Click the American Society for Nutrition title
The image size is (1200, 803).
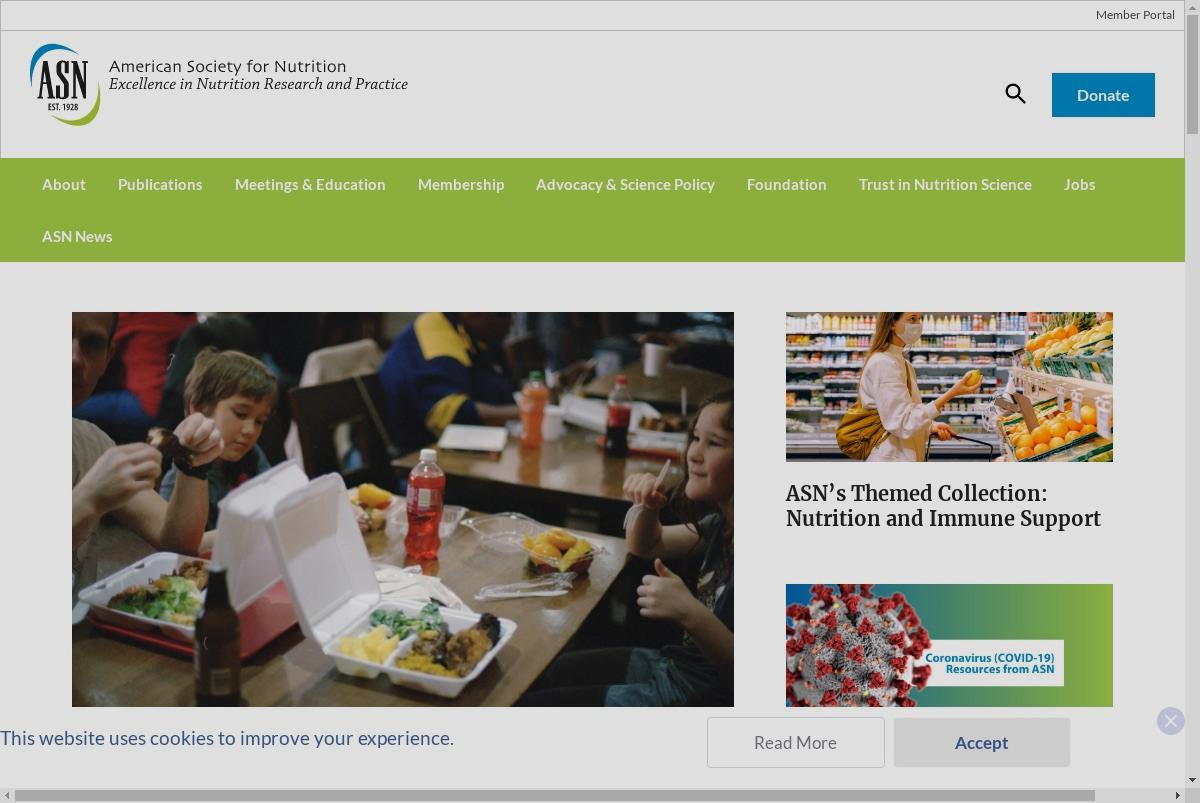tap(227, 66)
